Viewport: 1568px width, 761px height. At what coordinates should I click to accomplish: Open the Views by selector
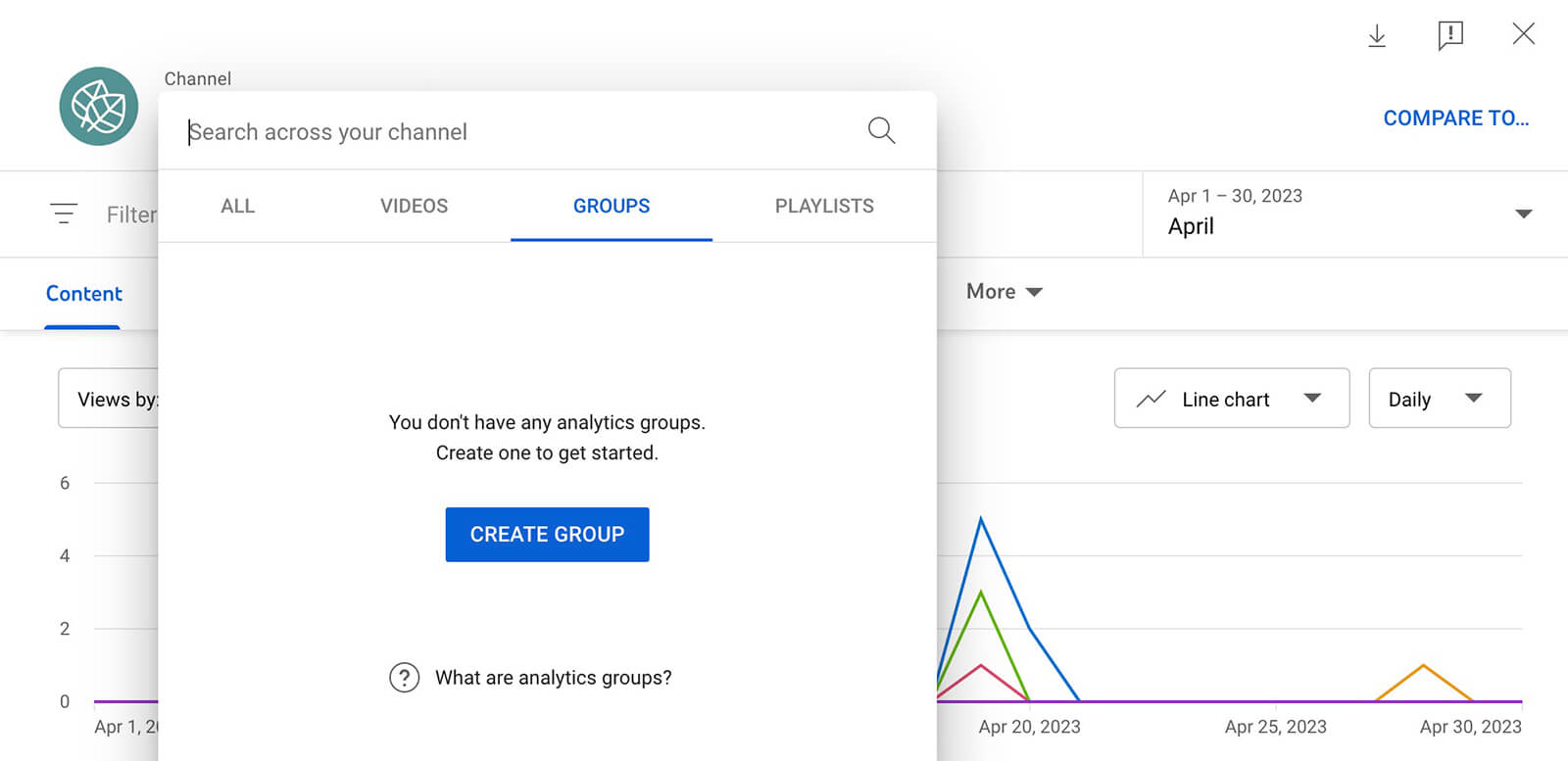click(108, 398)
